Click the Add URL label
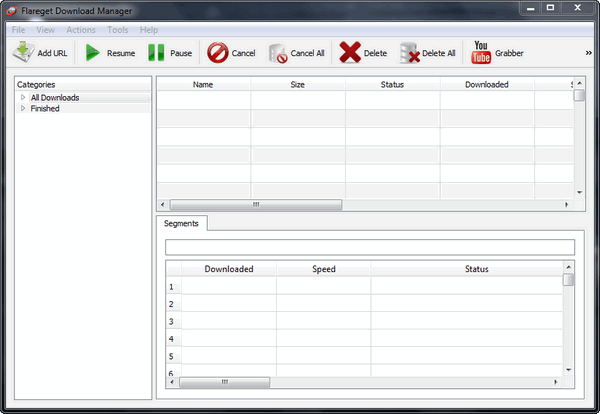 pyautogui.click(x=52, y=53)
